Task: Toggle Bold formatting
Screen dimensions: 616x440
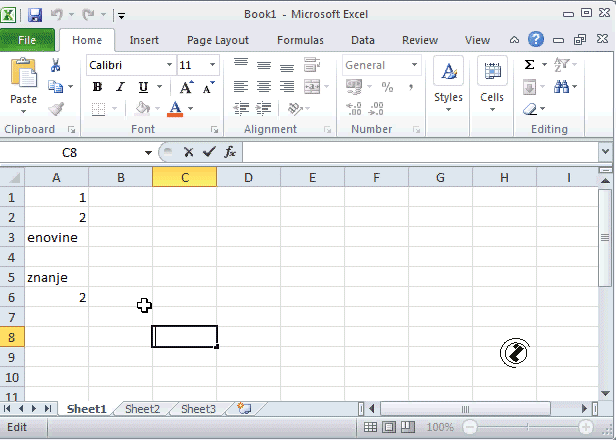Action: (x=98, y=87)
